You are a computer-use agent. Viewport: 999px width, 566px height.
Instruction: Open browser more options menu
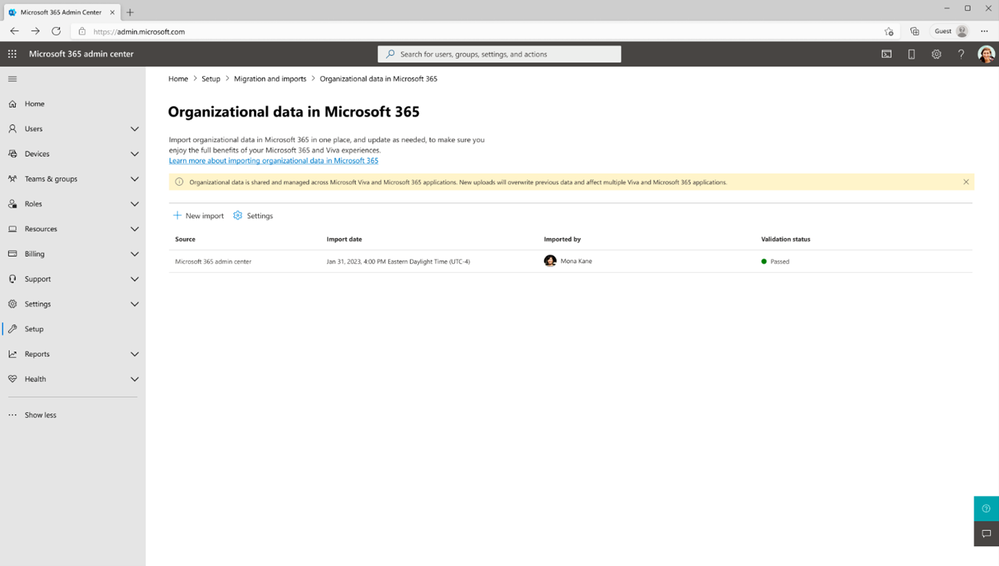point(984,31)
